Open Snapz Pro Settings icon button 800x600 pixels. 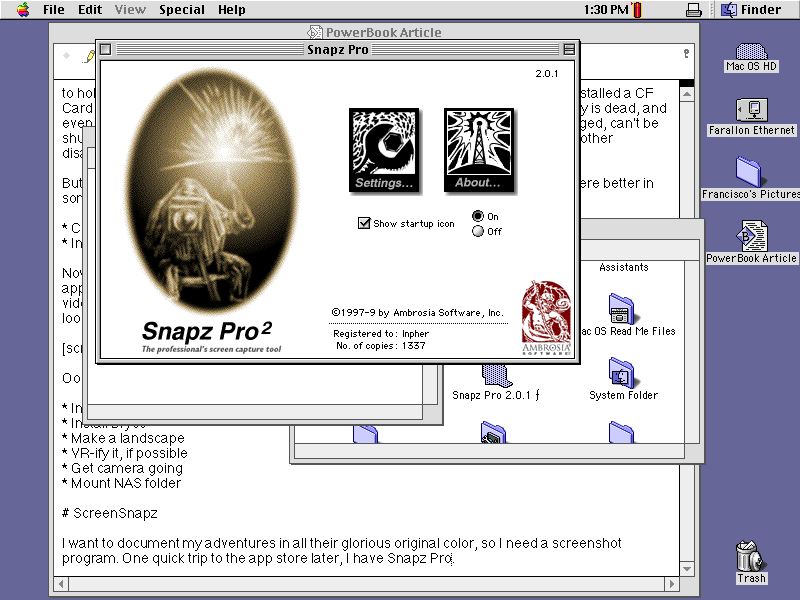click(x=383, y=150)
